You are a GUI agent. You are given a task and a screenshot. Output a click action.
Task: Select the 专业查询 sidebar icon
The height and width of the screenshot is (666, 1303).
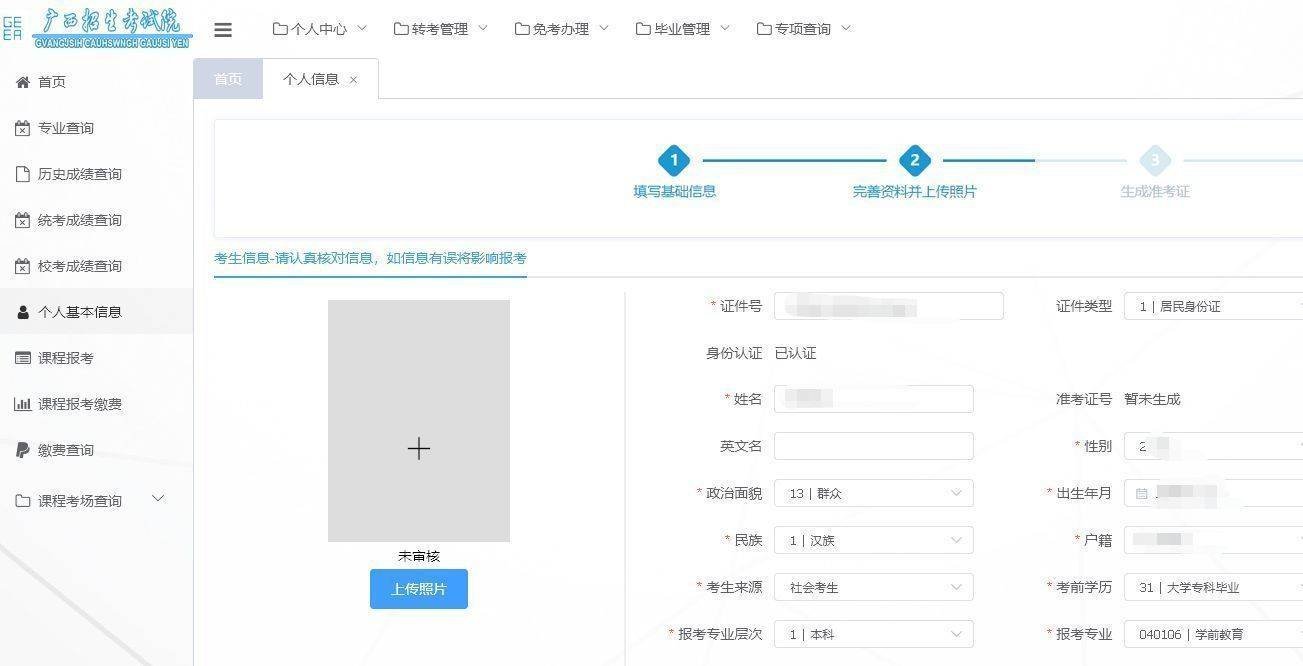23,127
